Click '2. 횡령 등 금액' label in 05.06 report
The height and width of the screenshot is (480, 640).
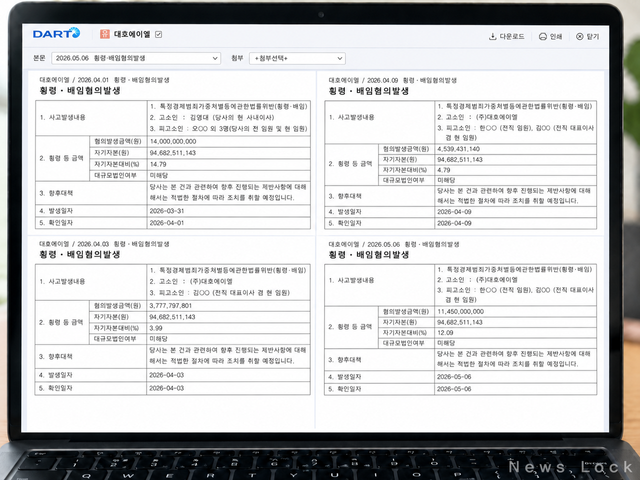click(x=350, y=327)
